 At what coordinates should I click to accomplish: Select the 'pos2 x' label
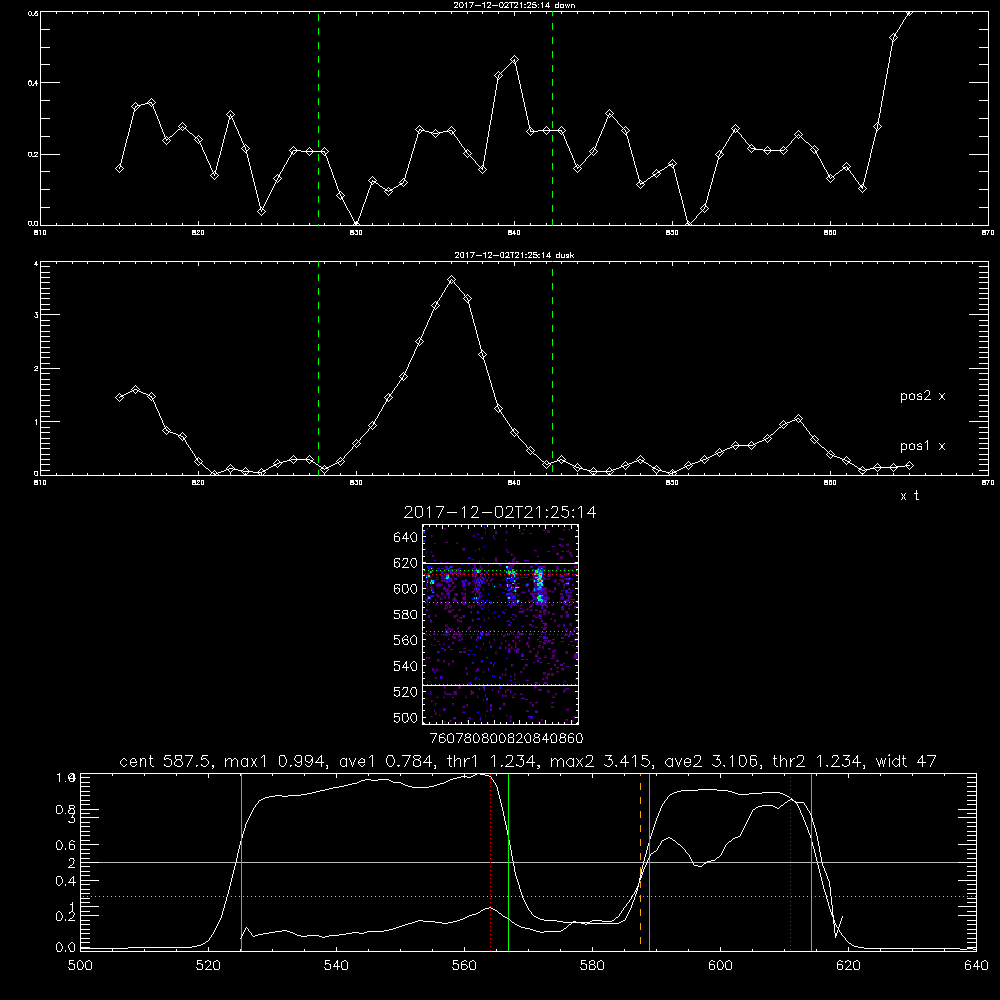coord(922,396)
